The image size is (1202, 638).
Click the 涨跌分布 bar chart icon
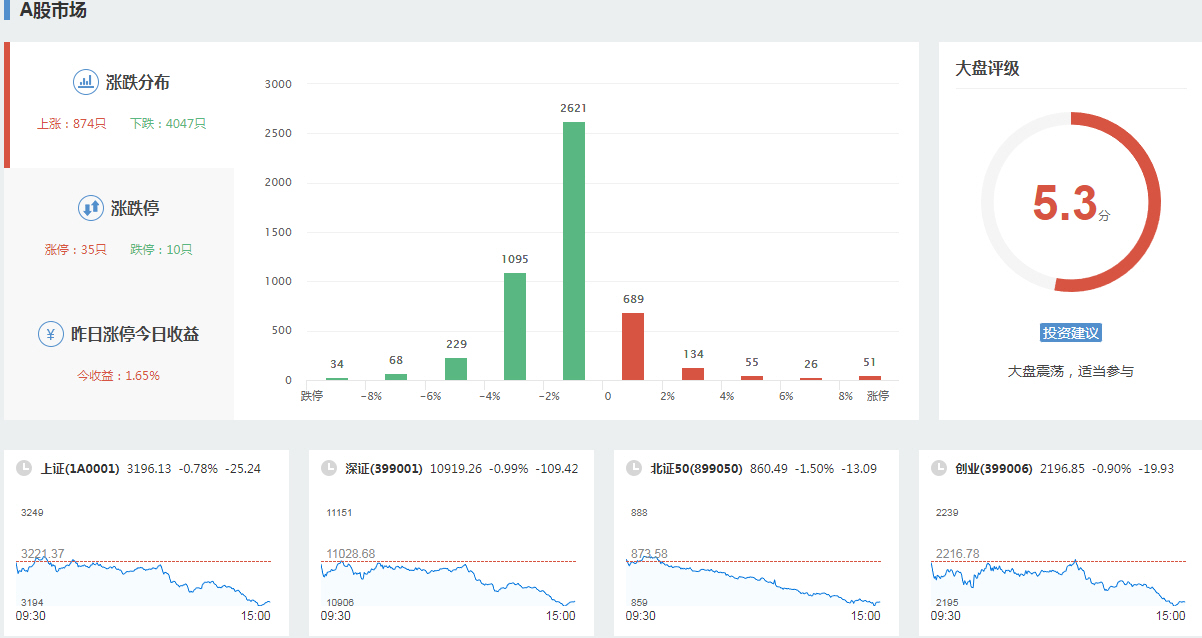pos(85,82)
